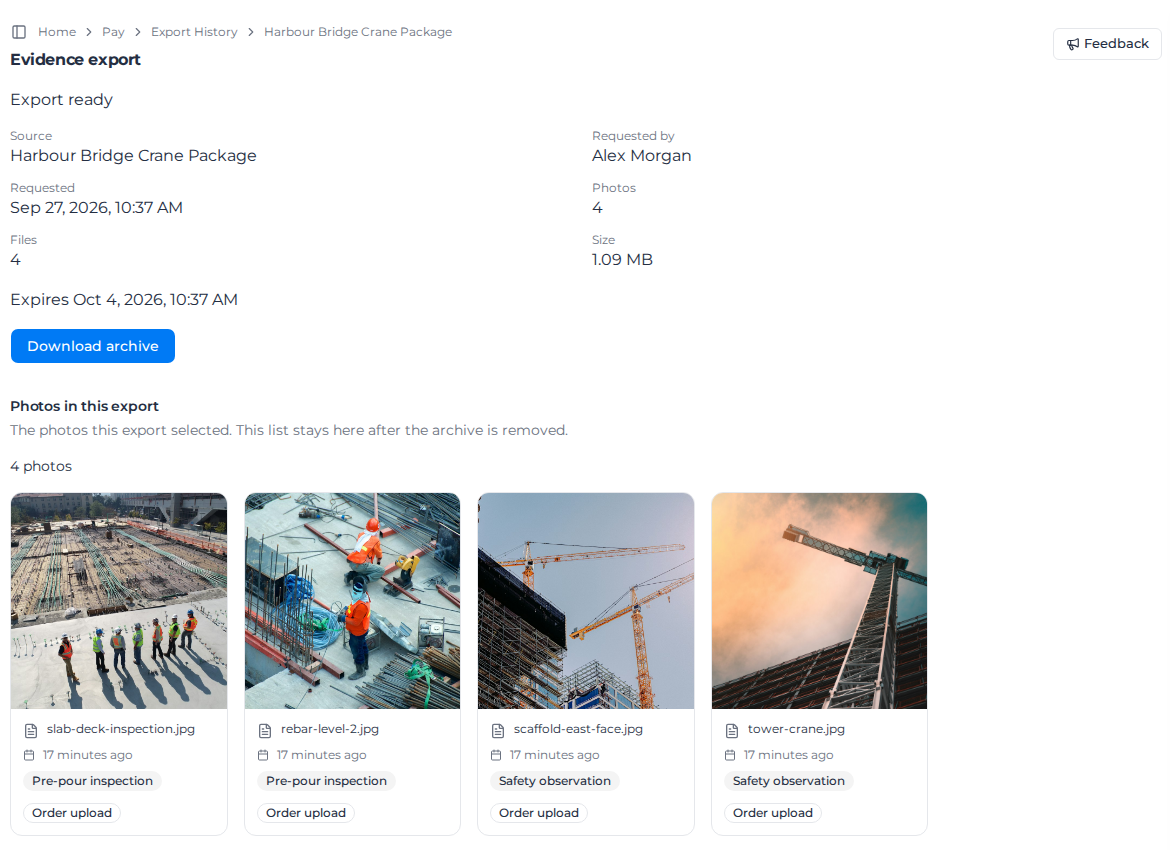The image size is (1170, 850).
Task: Go to Pay breadcrumb
Action: 113,32
